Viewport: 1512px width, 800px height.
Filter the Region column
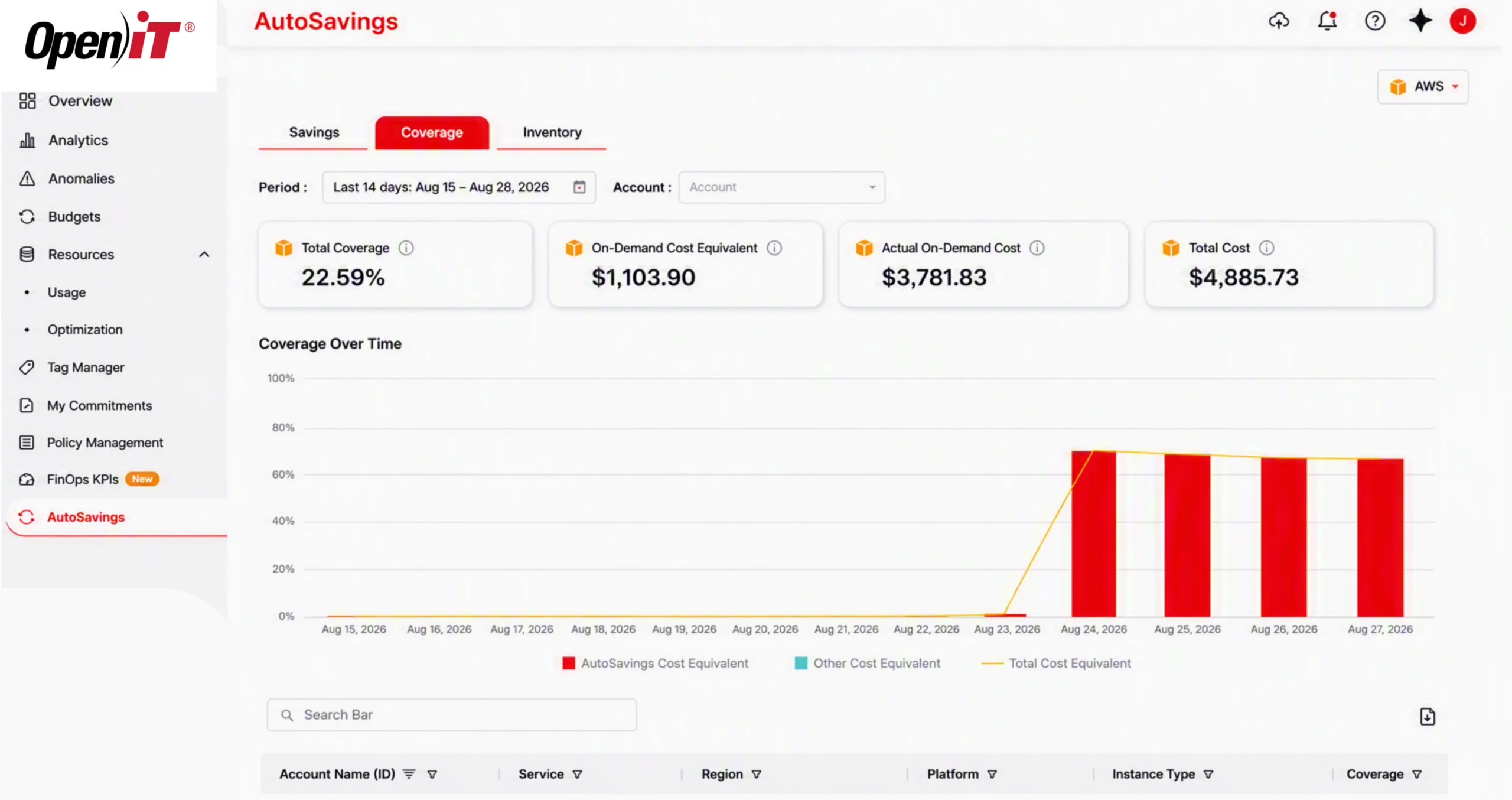click(757, 774)
